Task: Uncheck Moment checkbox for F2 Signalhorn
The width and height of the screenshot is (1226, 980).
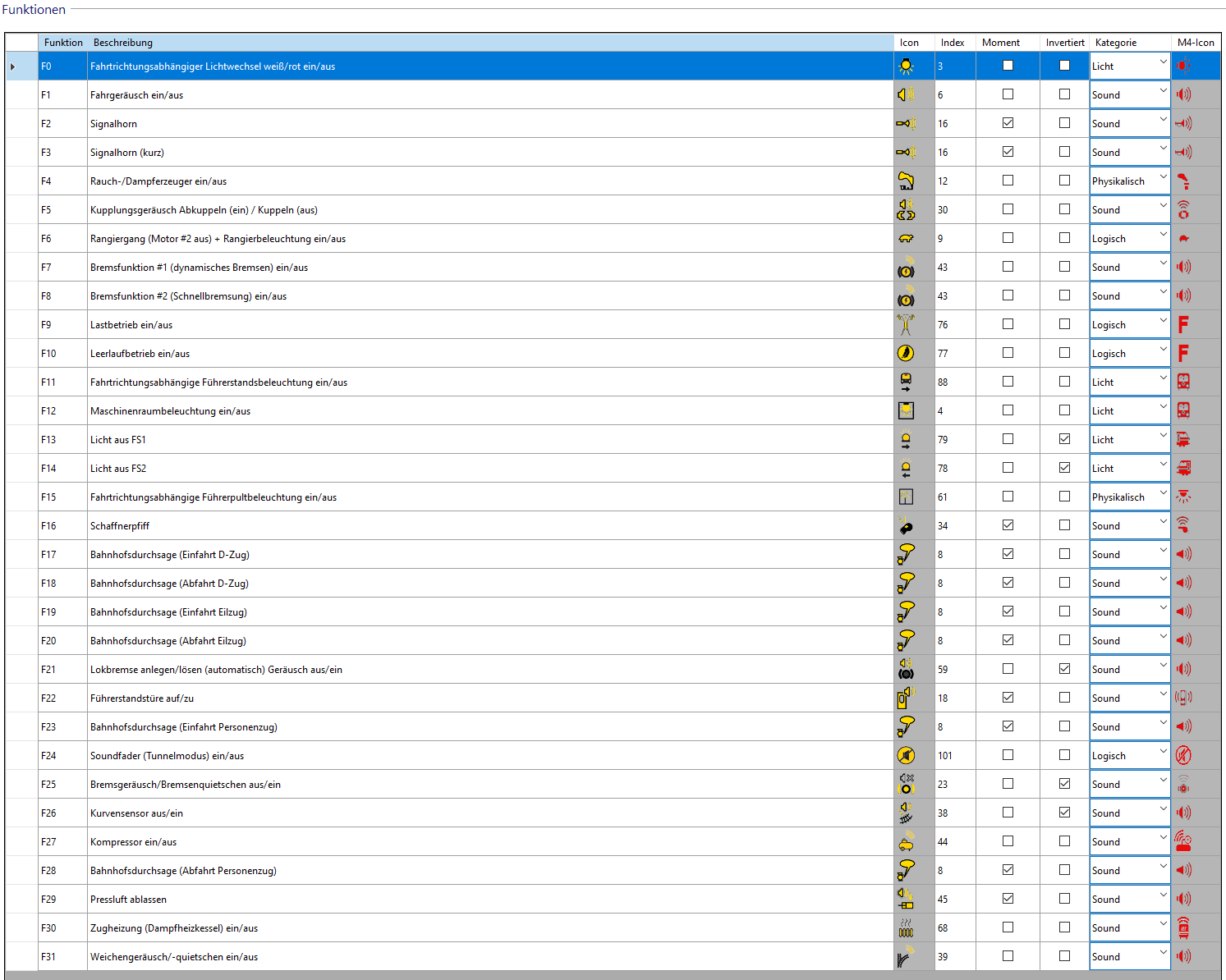Action: click(x=1008, y=123)
